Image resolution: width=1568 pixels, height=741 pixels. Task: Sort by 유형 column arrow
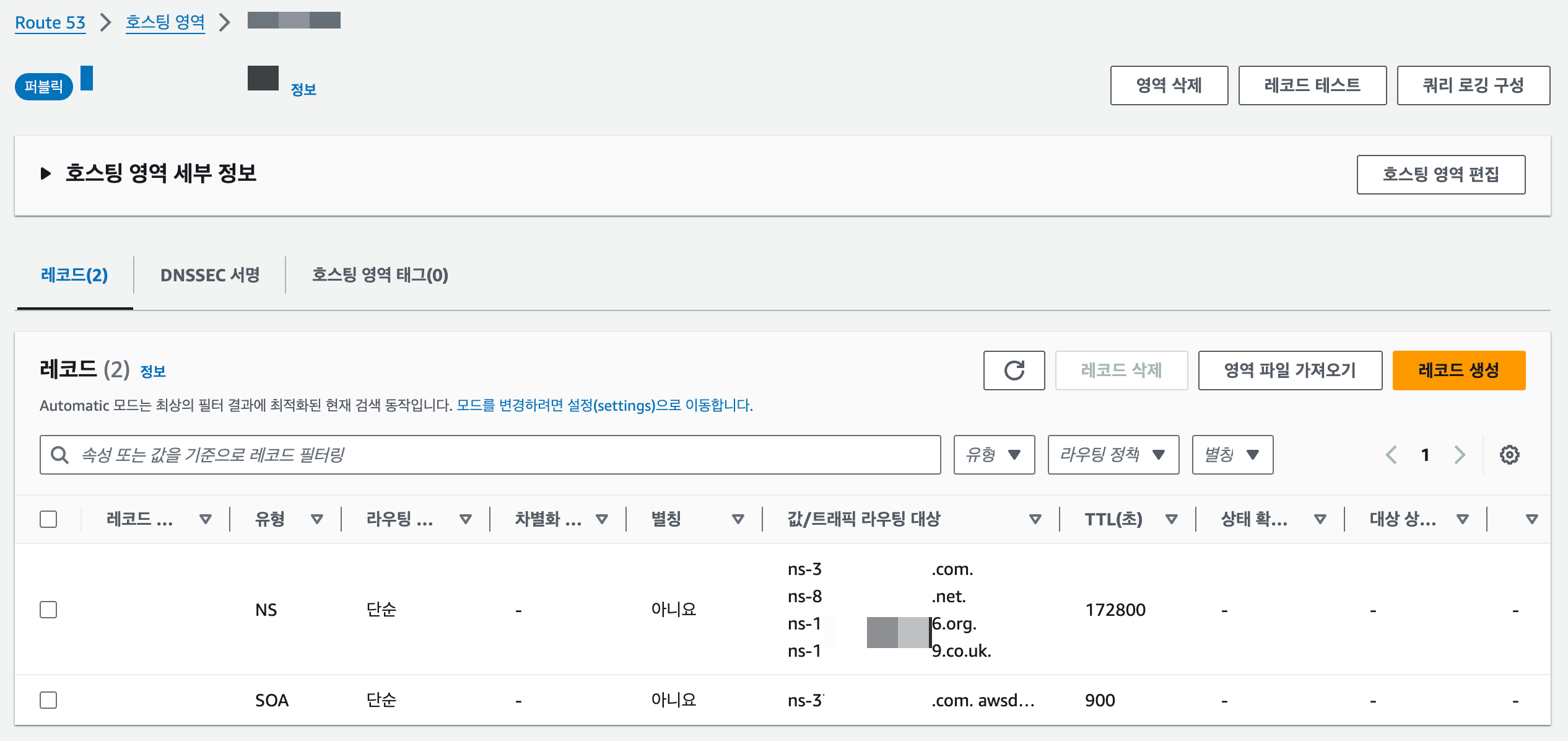(x=317, y=519)
